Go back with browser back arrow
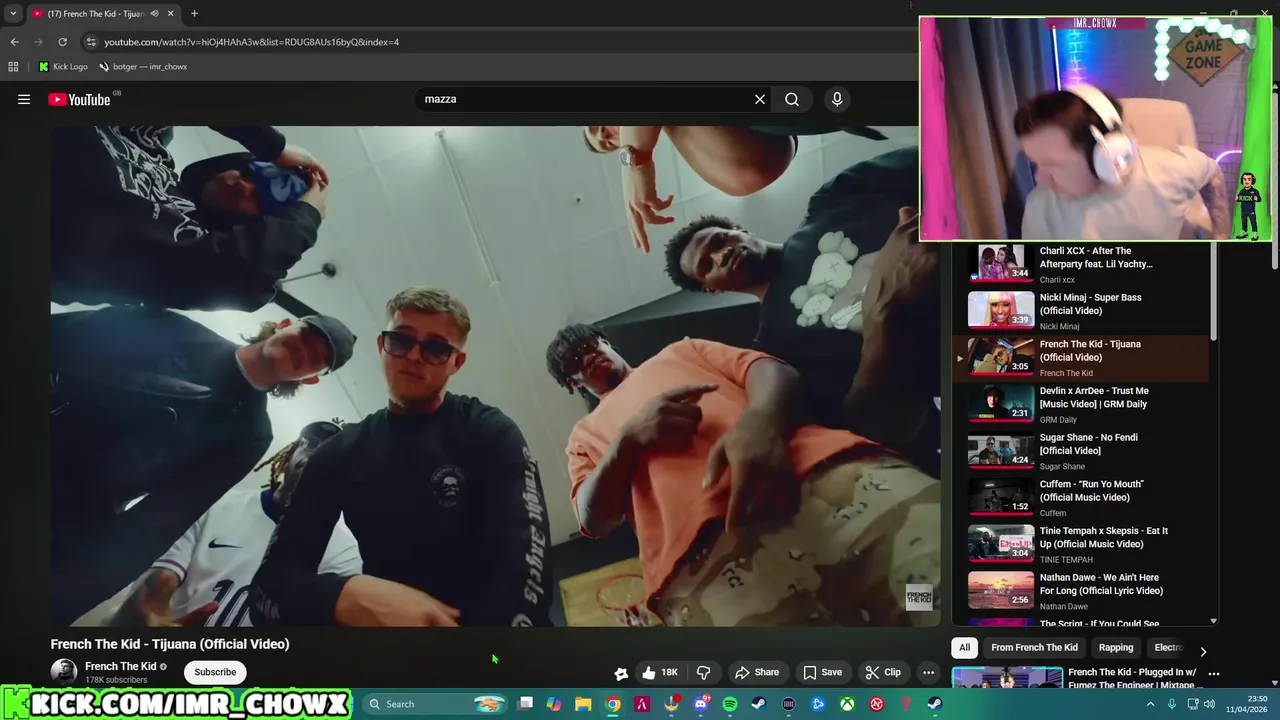 14,42
